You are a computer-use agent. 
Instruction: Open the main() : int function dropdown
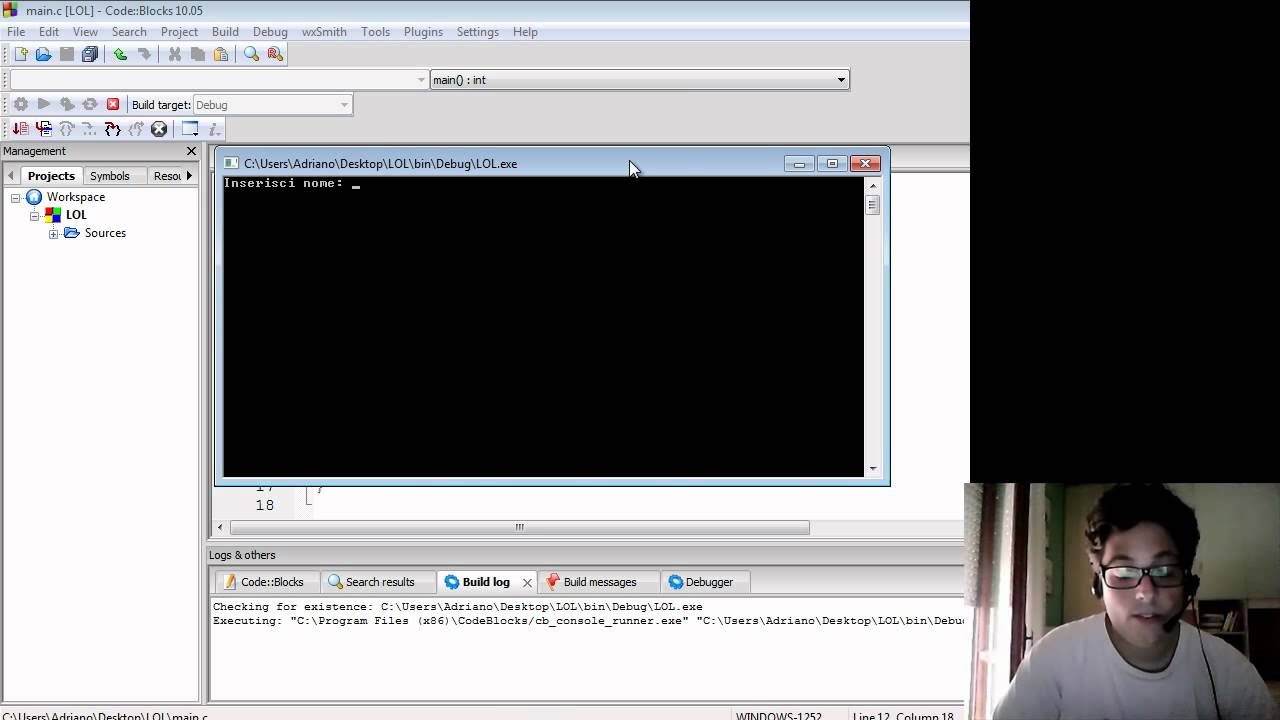click(x=640, y=80)
